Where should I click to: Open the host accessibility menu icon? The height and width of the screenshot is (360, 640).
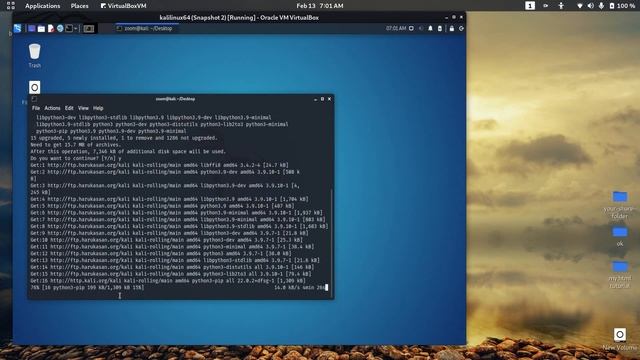point(561,6)
